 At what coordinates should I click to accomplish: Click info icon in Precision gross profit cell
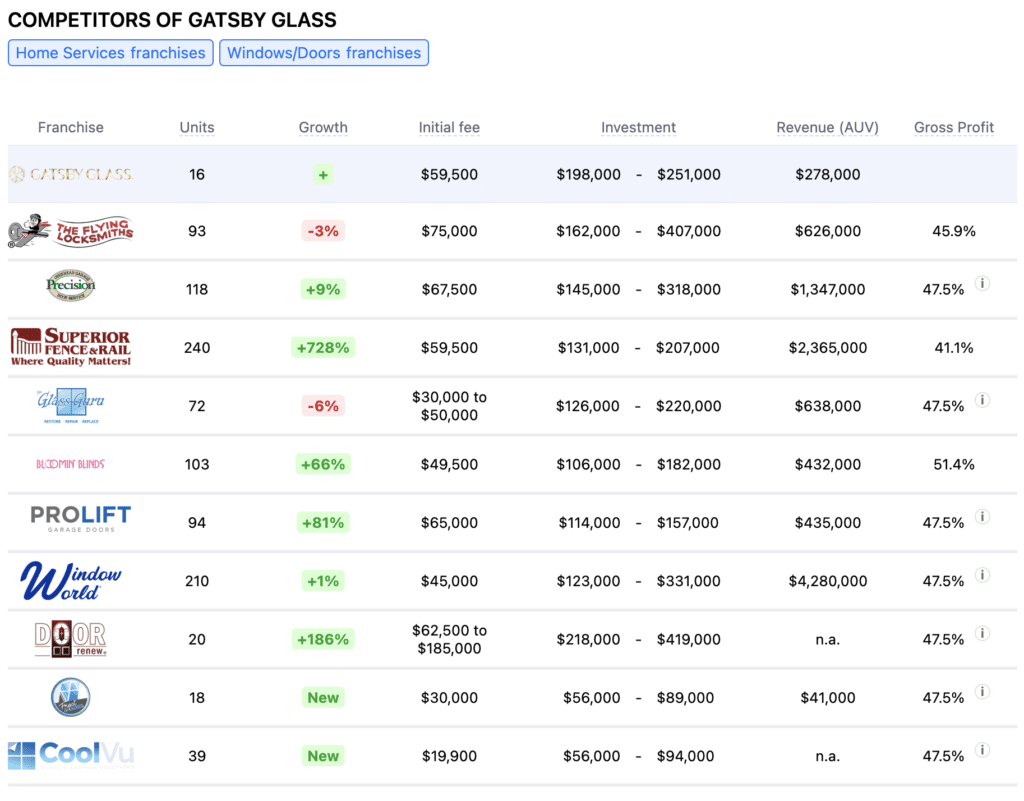point(982,283)
